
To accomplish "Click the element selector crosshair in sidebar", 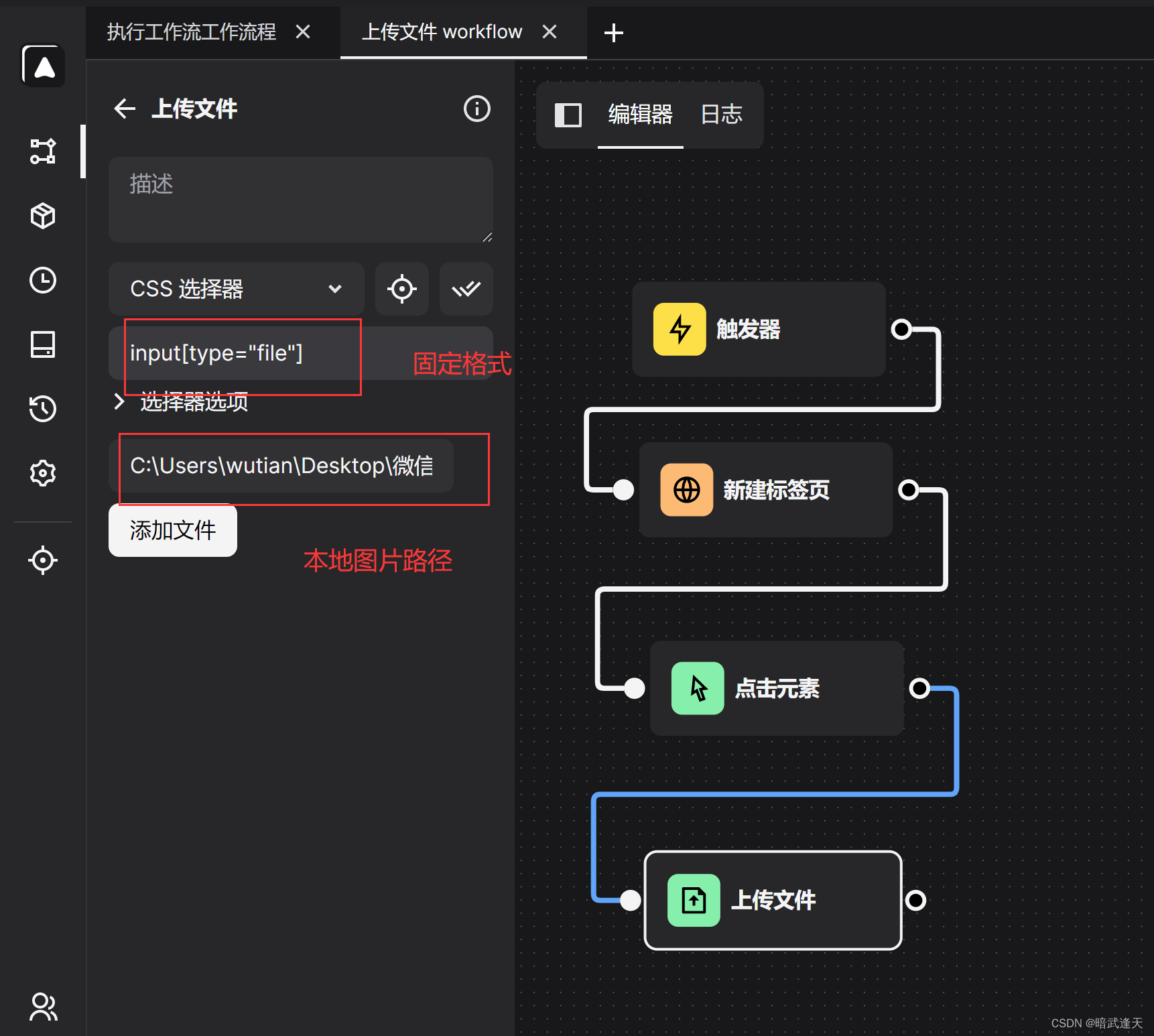I will tap(43, 560).
